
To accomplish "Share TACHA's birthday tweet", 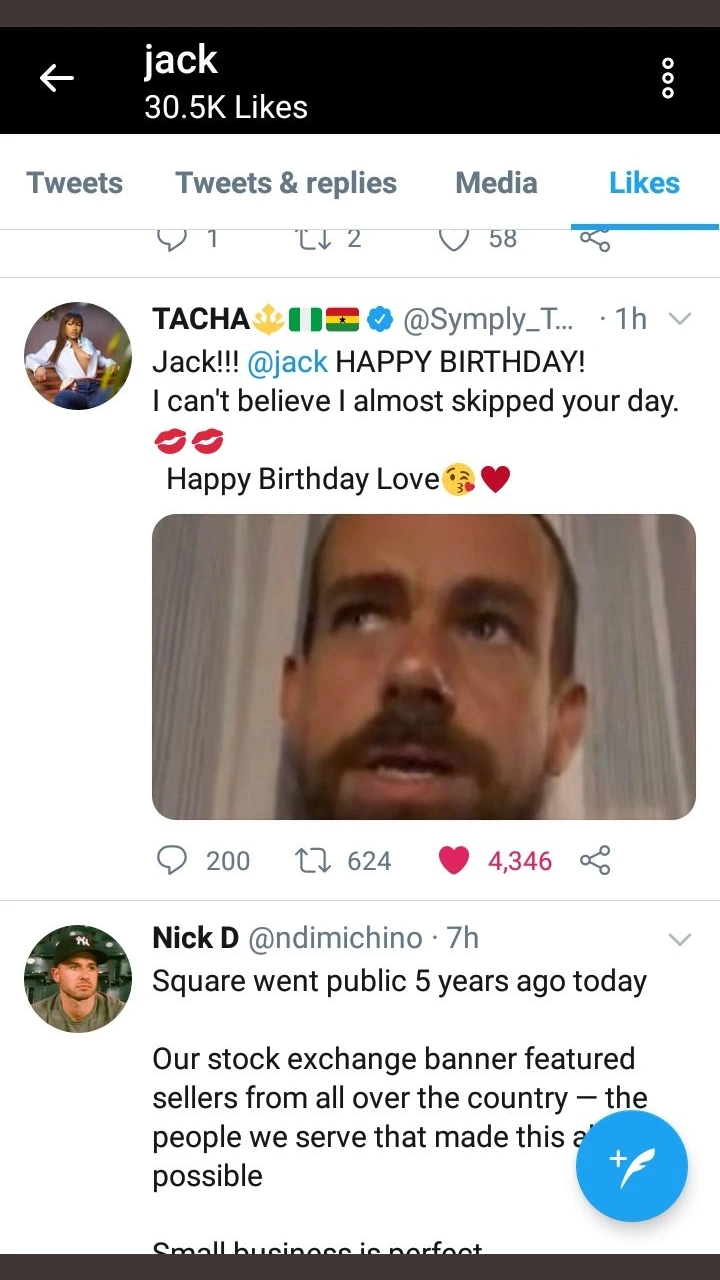I will [595, 860].
